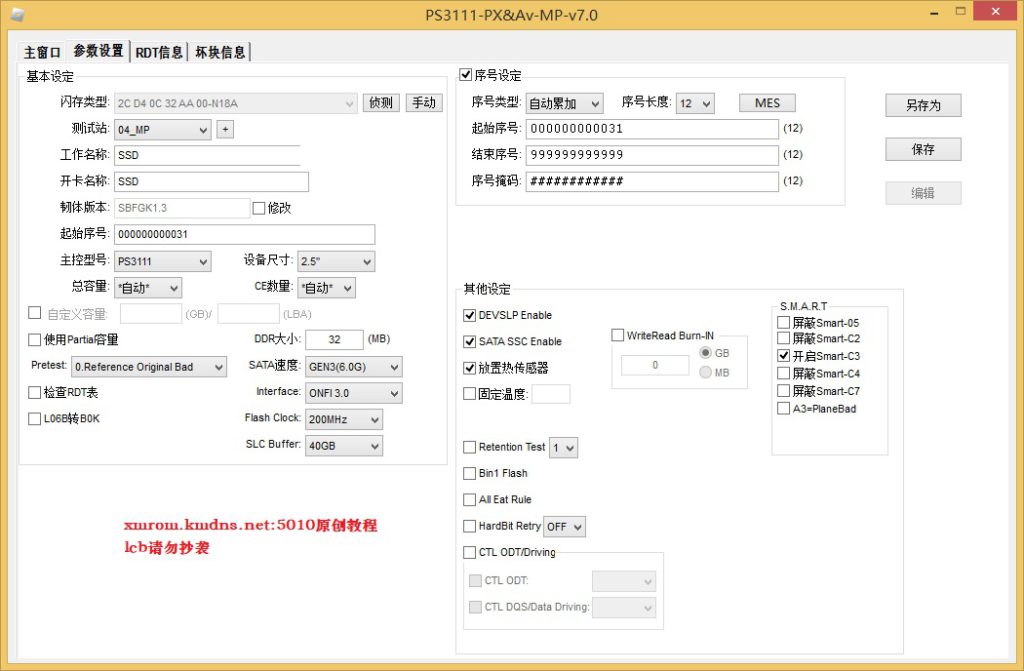Open the SLC Buffer 40GB dropdown
The height and width of the screenshot is (671, 1024).
pos(343,446)
